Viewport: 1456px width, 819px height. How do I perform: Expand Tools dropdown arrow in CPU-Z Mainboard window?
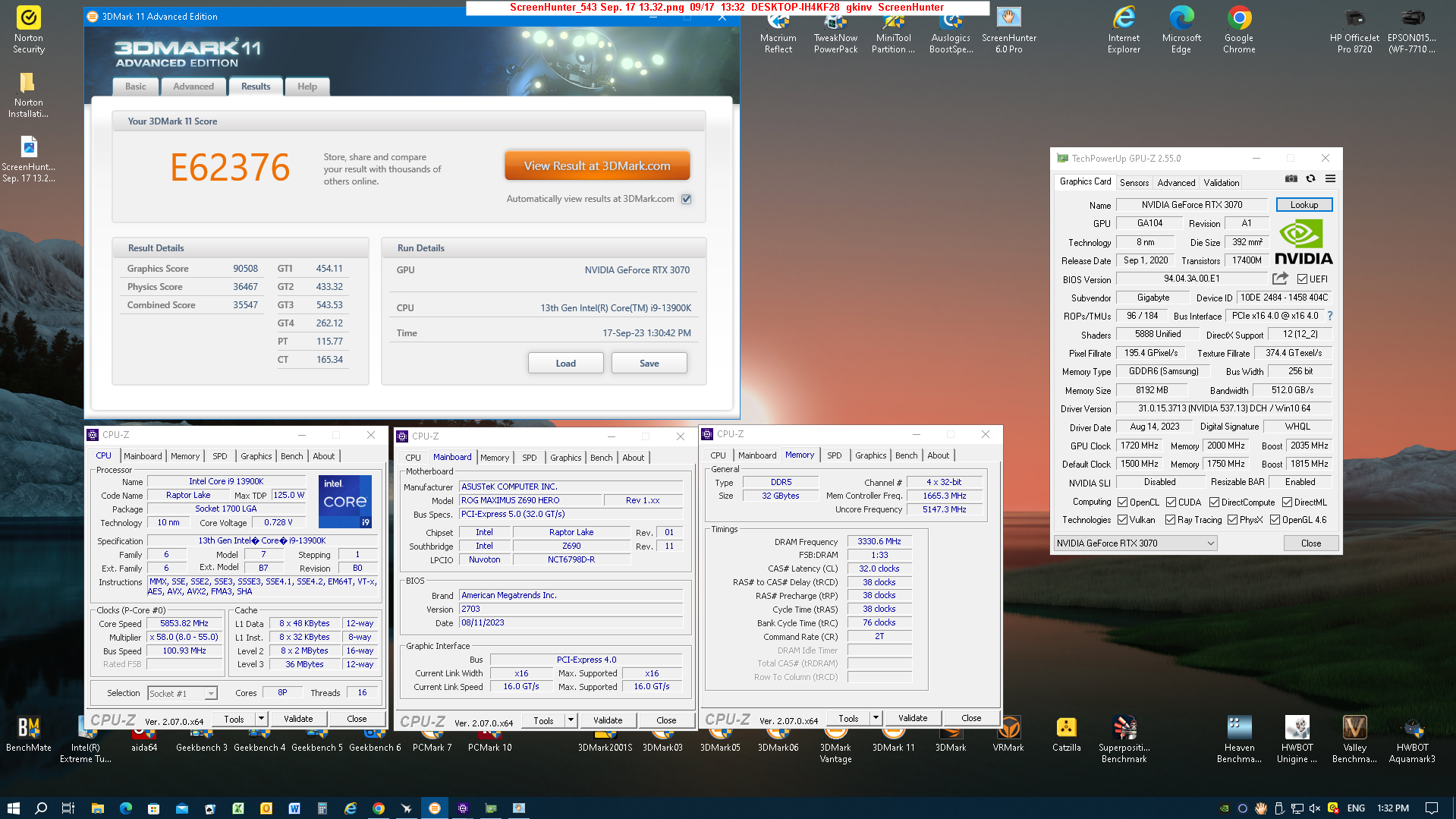coord(571,720)
